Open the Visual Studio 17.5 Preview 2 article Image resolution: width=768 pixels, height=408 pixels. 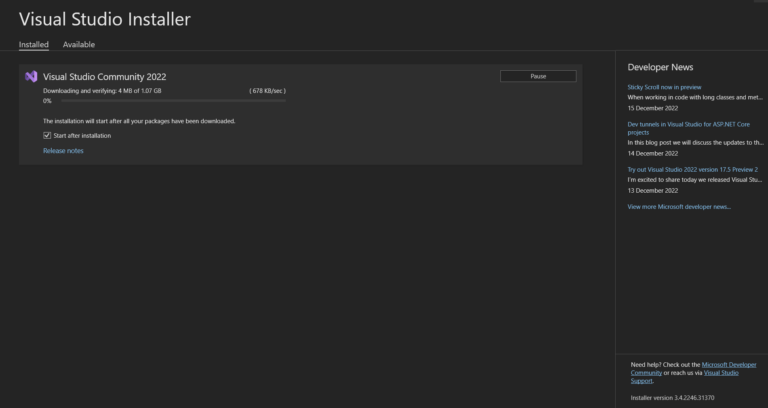pos(692,170)
